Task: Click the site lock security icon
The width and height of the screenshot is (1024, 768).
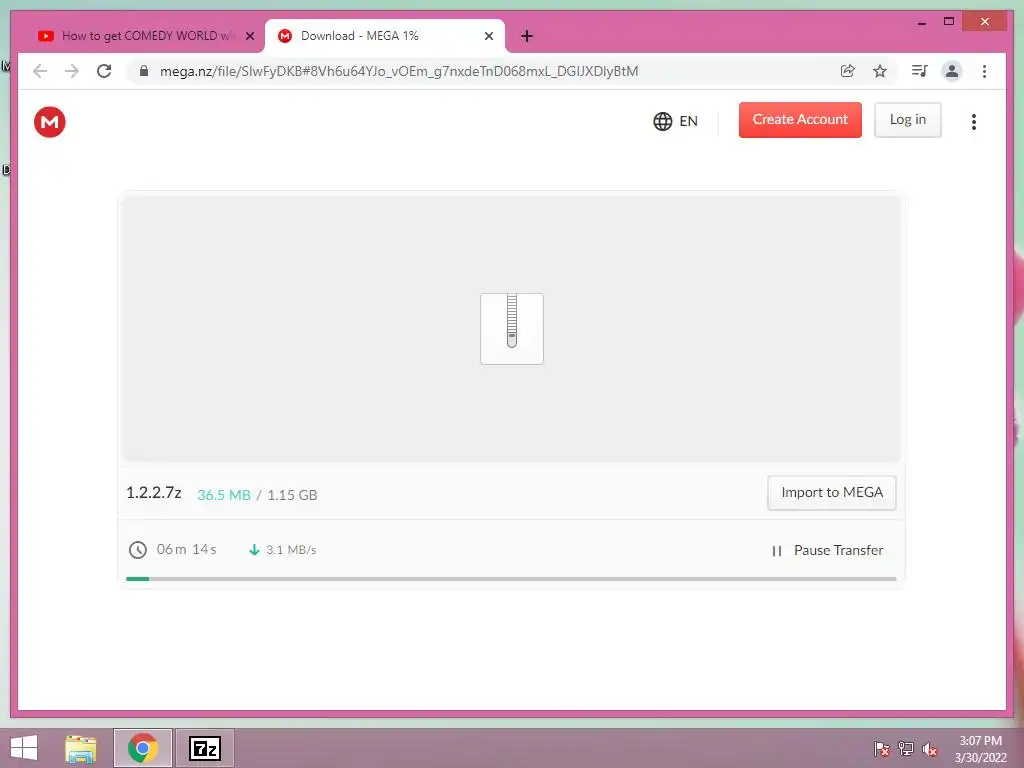Action: (144, 71)
